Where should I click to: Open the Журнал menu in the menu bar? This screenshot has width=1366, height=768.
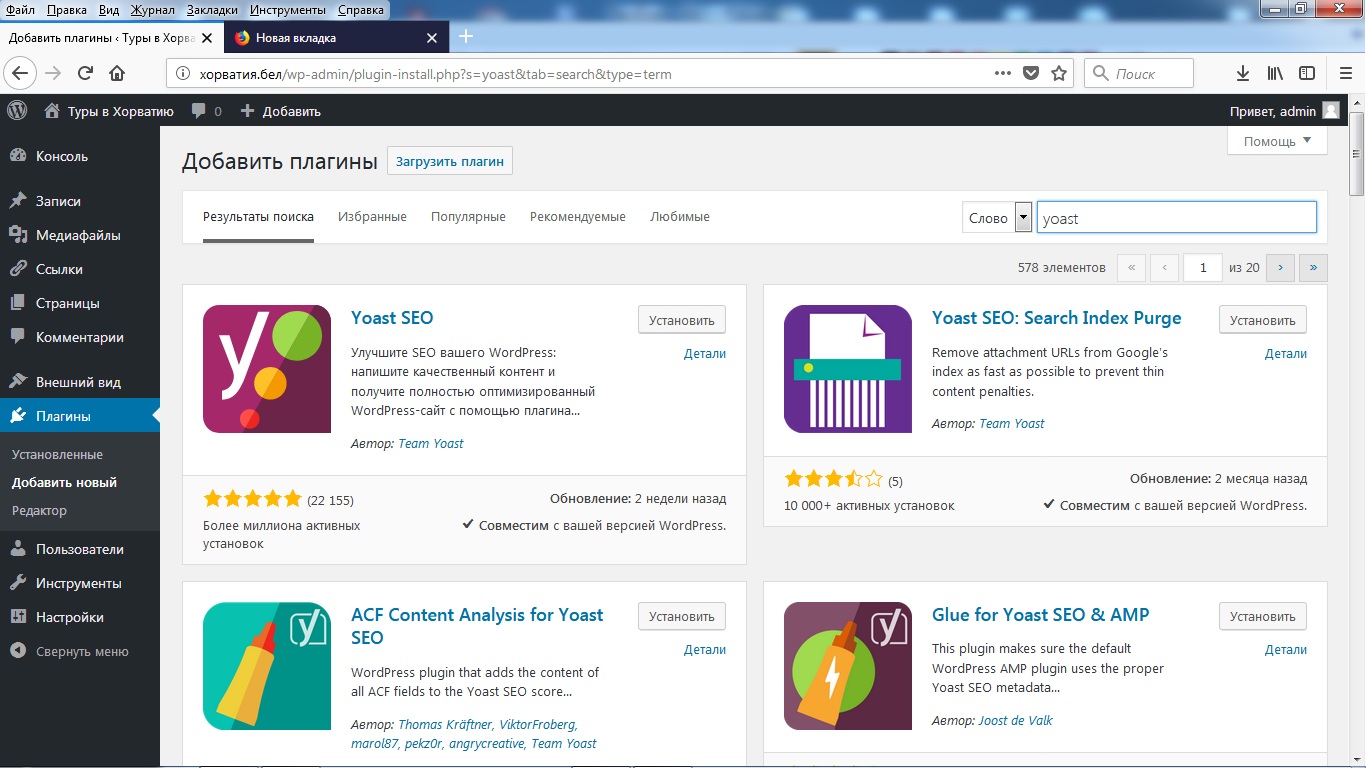coord(152,9)
